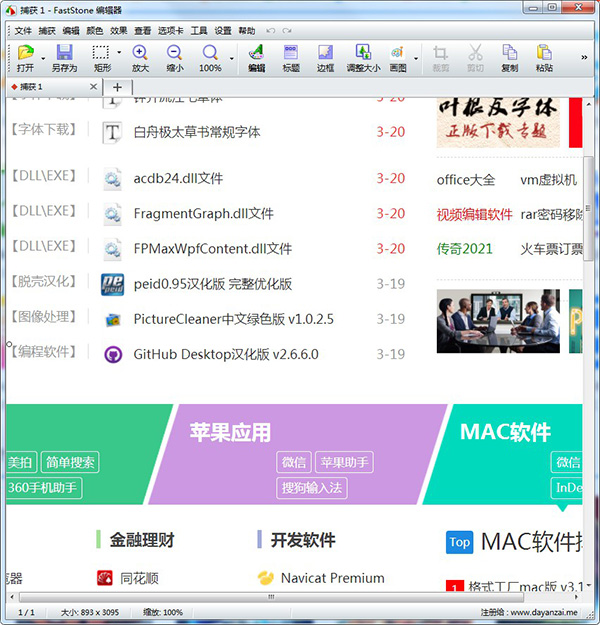600x625 pixels.
Task: Click the redo arrow in the menu bar
Action: click(x=287, y=31)
